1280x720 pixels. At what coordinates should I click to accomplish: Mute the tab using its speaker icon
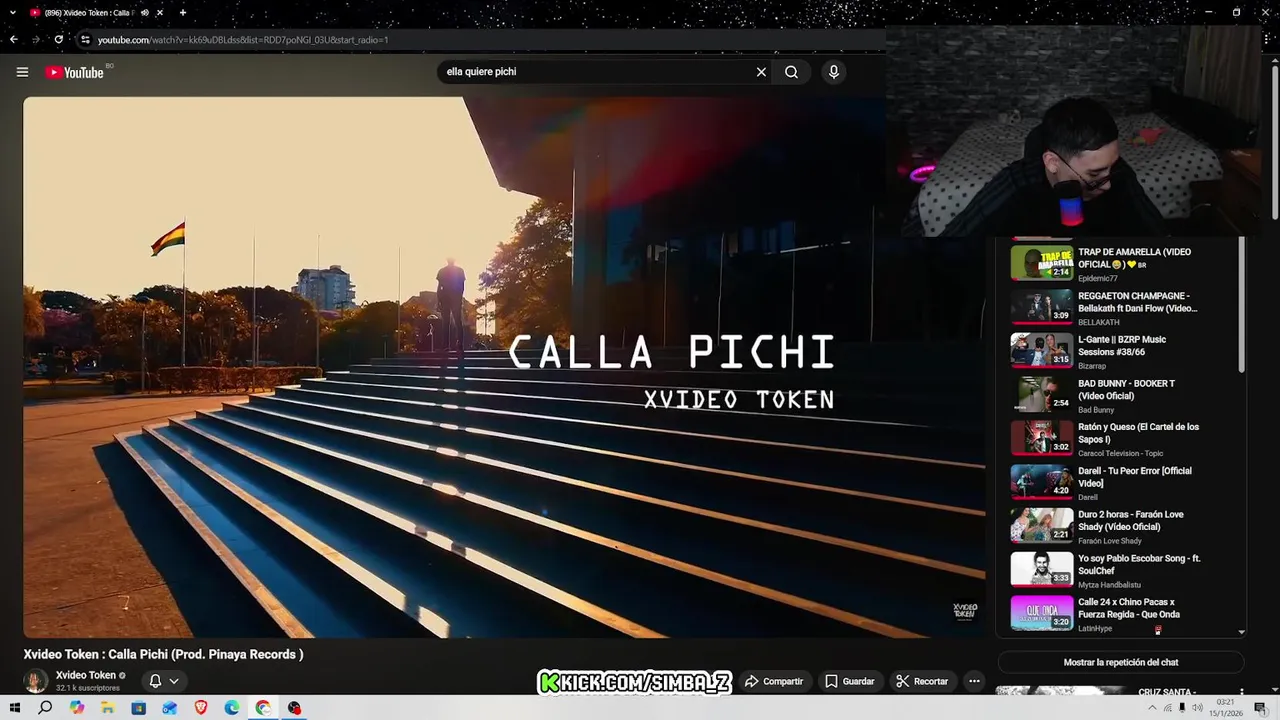click(145, 13)
